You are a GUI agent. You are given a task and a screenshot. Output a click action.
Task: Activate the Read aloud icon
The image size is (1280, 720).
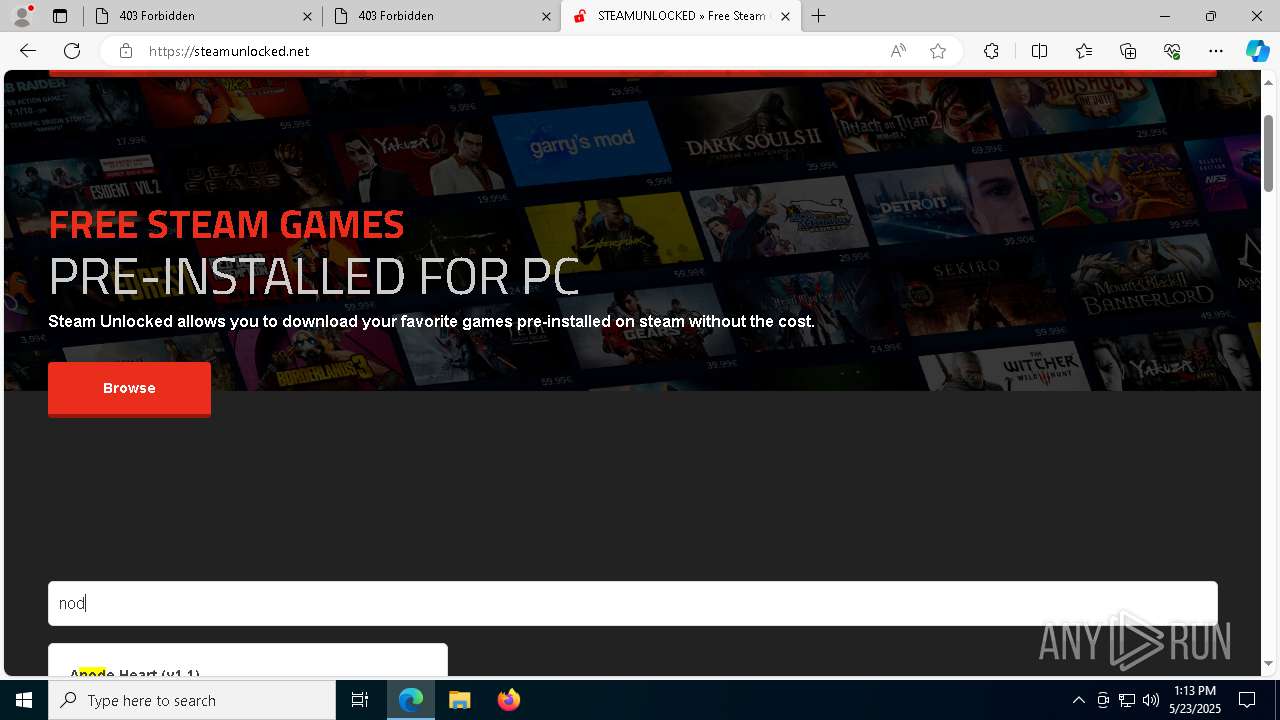click(898, 51)
